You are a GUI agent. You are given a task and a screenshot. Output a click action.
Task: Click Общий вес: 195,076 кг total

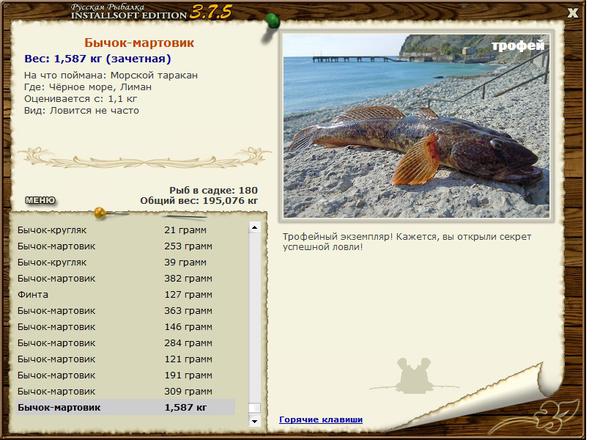coord(199,200)
